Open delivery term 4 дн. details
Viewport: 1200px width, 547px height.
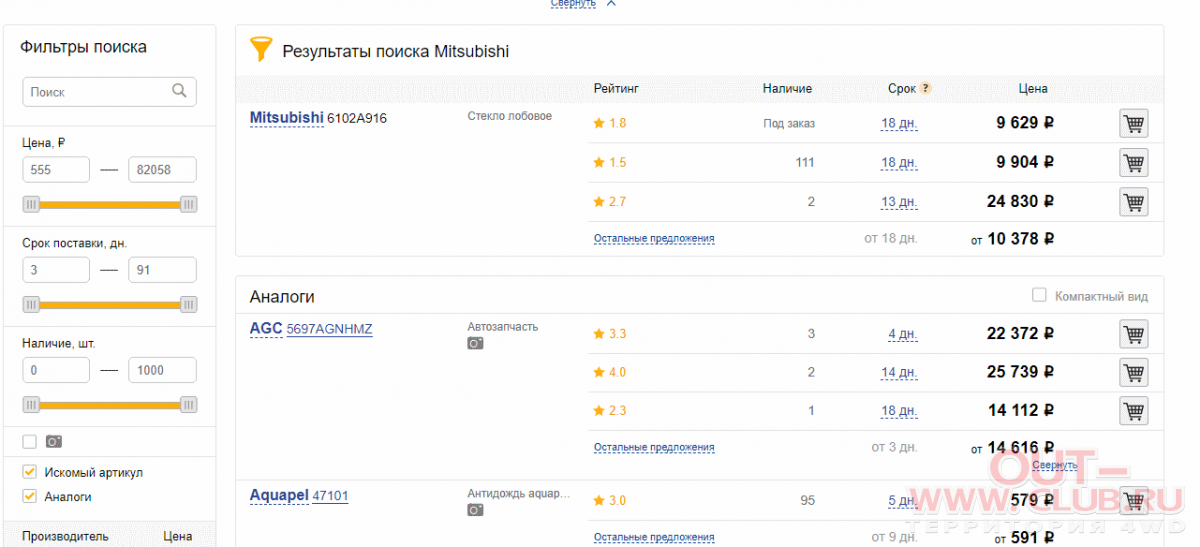coord(903,334)
